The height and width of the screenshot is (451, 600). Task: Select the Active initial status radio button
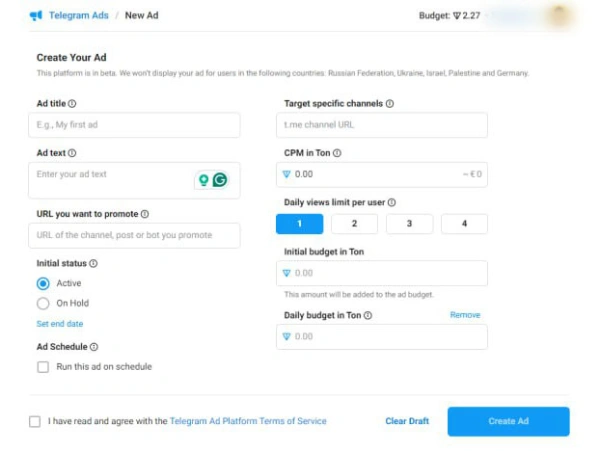coord(43,283)
